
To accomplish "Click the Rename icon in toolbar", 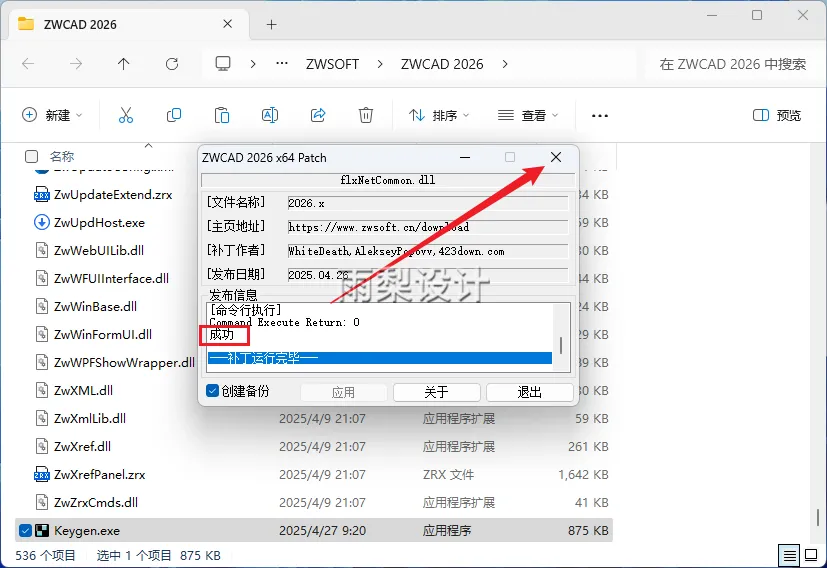I will tap(270, 115).
